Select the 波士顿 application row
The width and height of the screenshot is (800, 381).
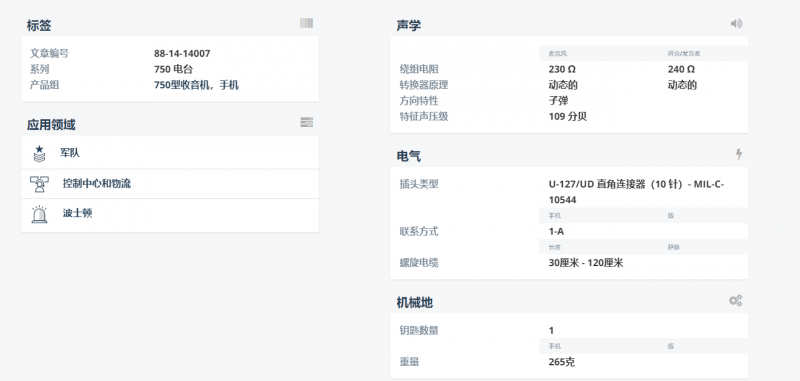pos(170,215)
